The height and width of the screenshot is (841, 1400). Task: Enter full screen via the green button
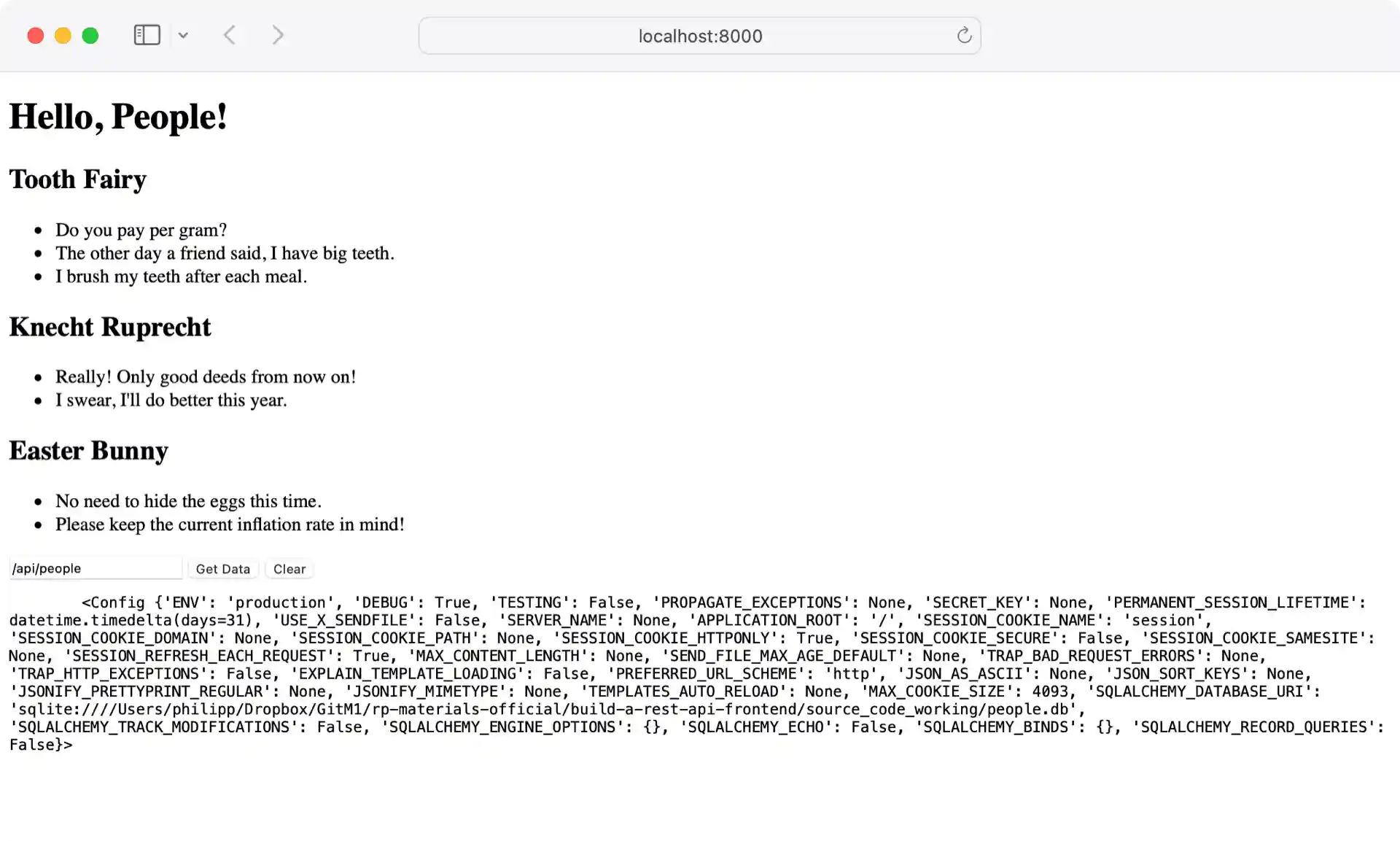click(x=90, y=34)
